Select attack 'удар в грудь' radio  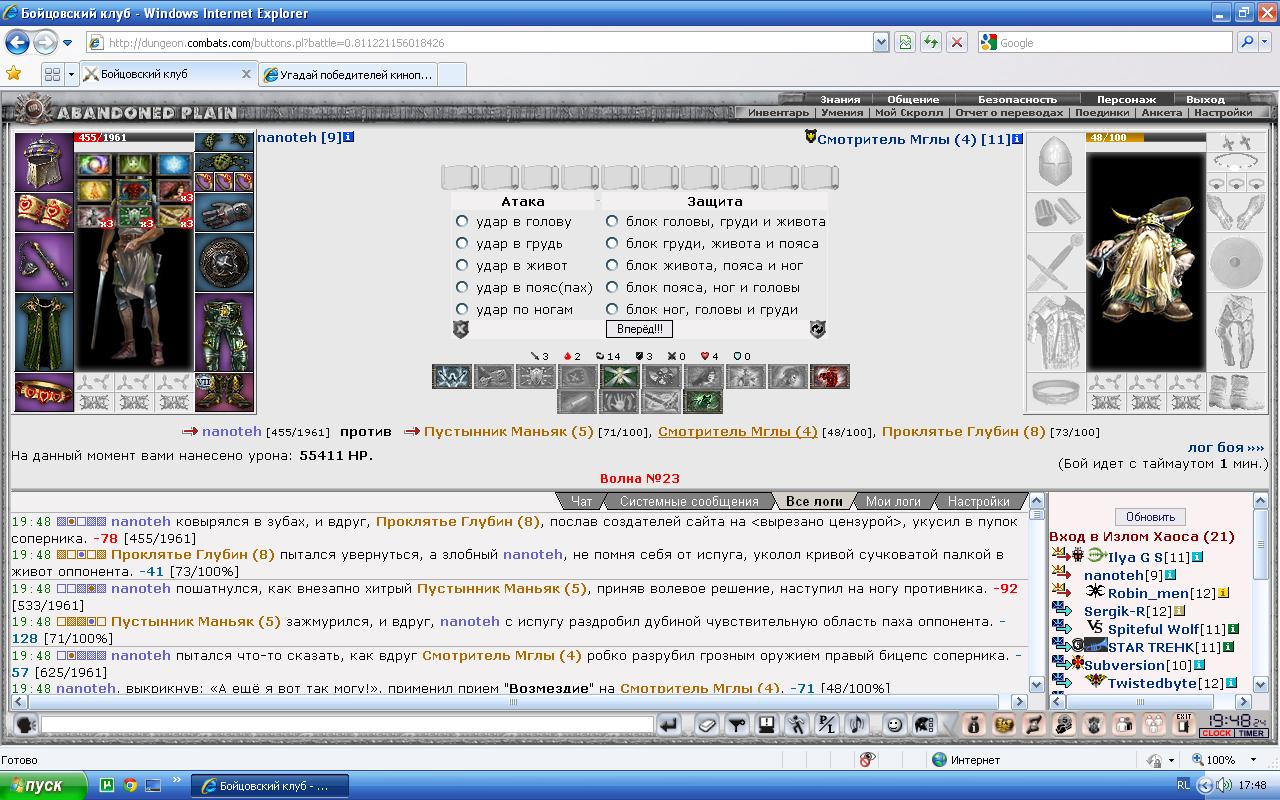pyautogui.click(x=462, y=243)
